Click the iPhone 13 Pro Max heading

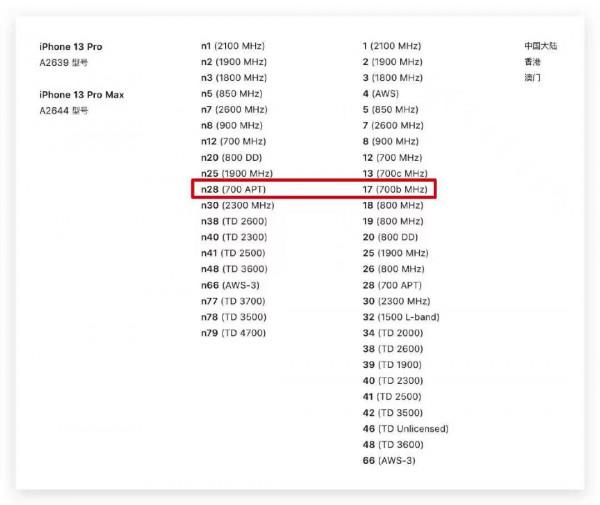tap(82, 94)
